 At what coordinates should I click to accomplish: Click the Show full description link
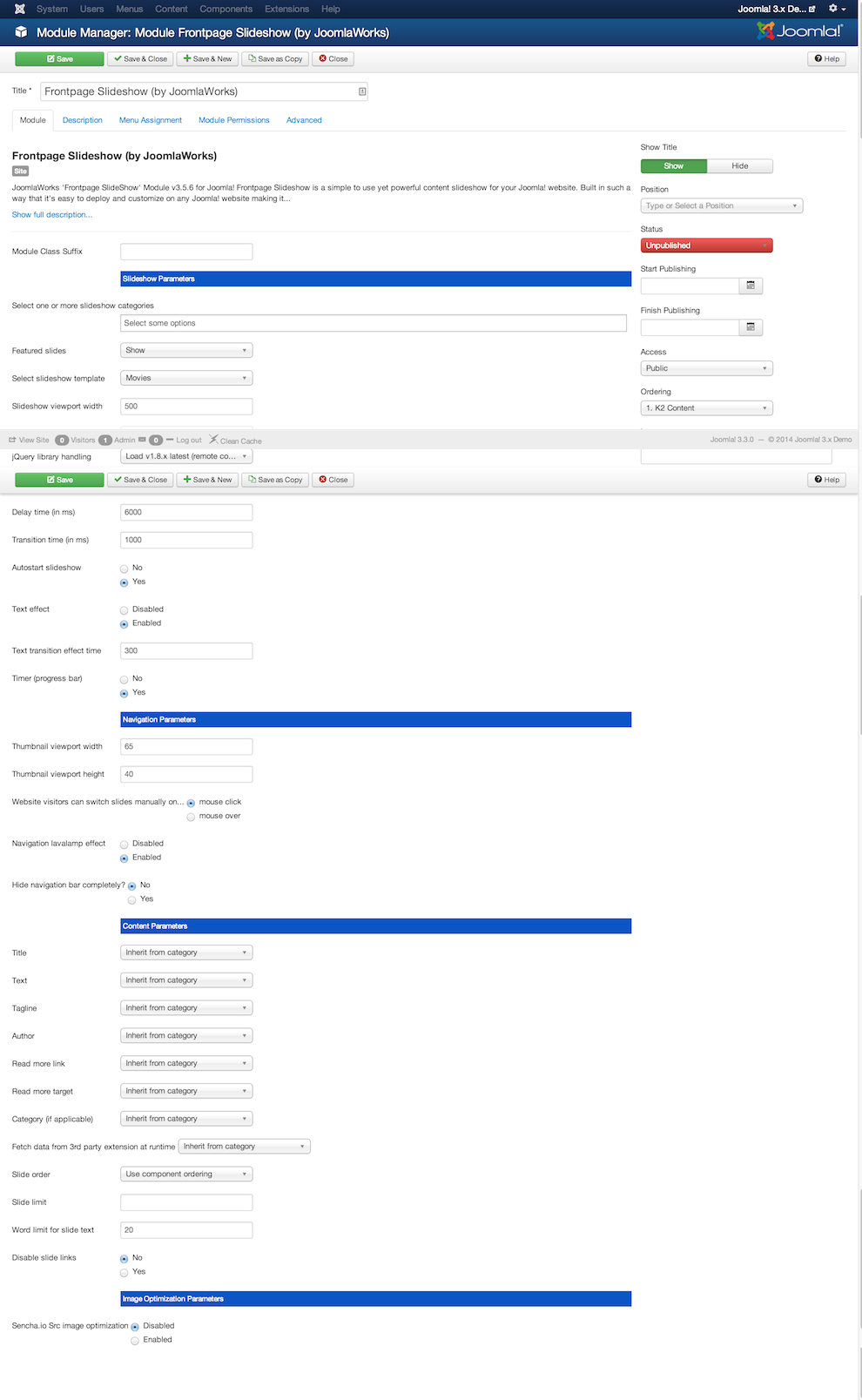[52, 215]
